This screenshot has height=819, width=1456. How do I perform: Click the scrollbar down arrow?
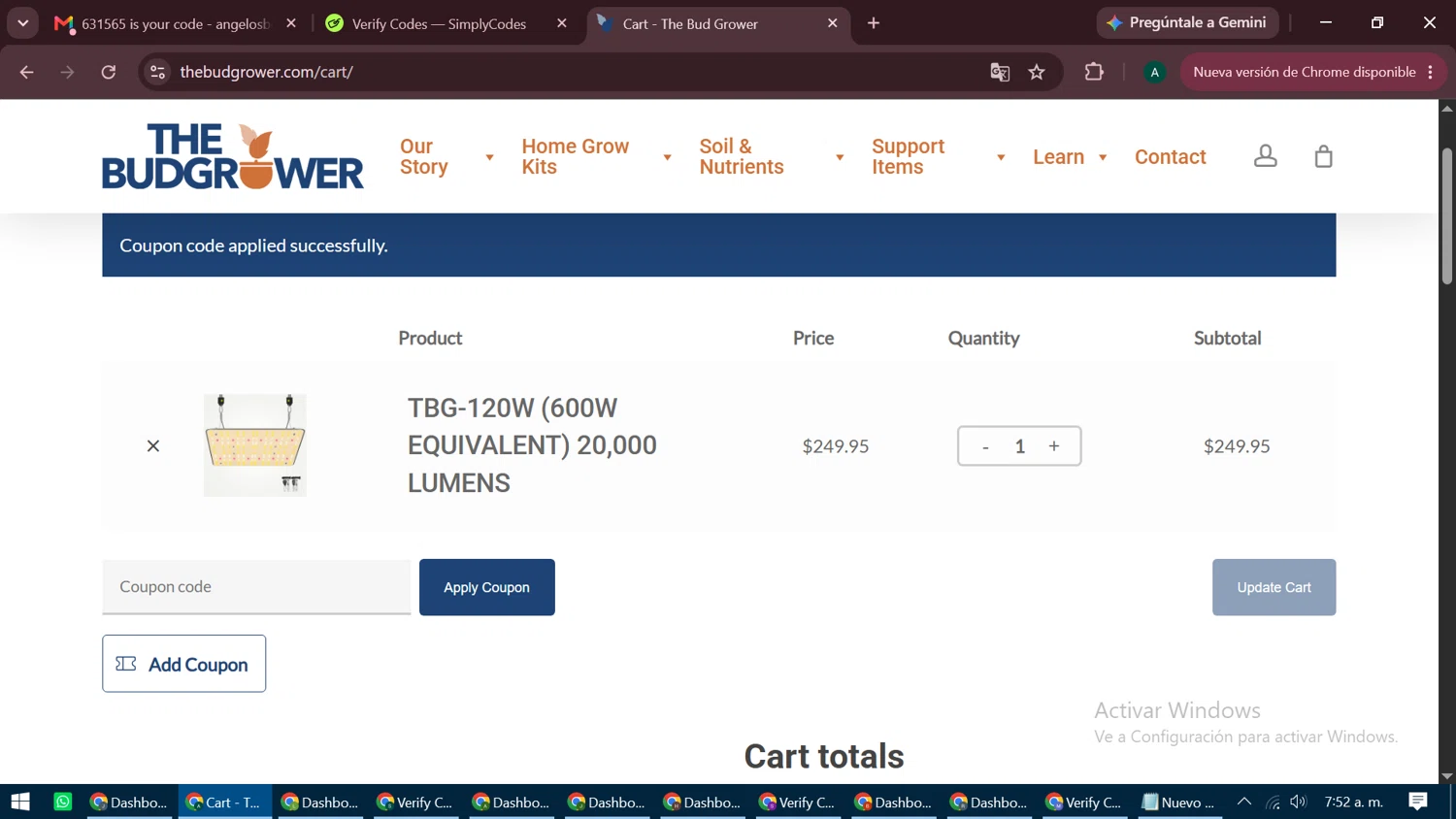(1447, 776)
